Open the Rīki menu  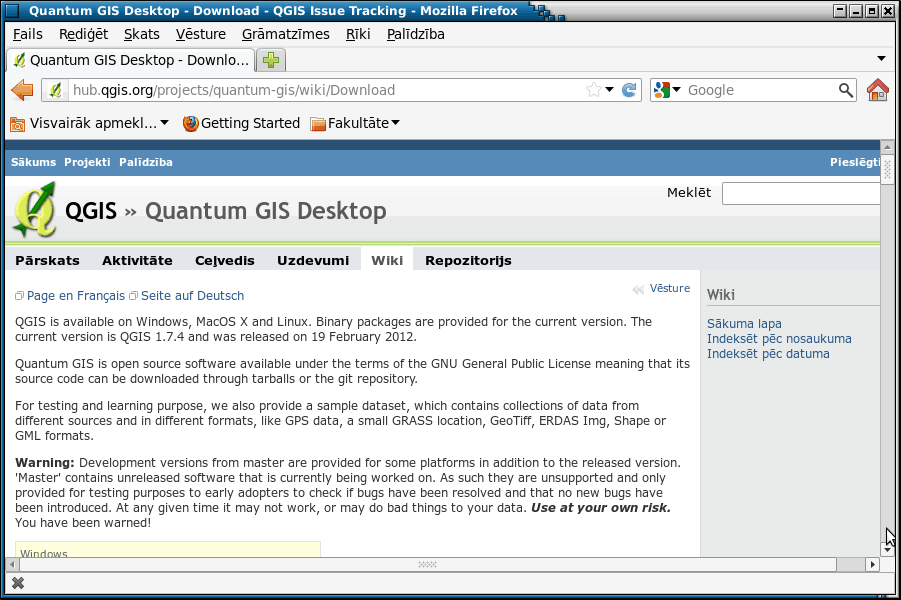click(x=358, y=34)
